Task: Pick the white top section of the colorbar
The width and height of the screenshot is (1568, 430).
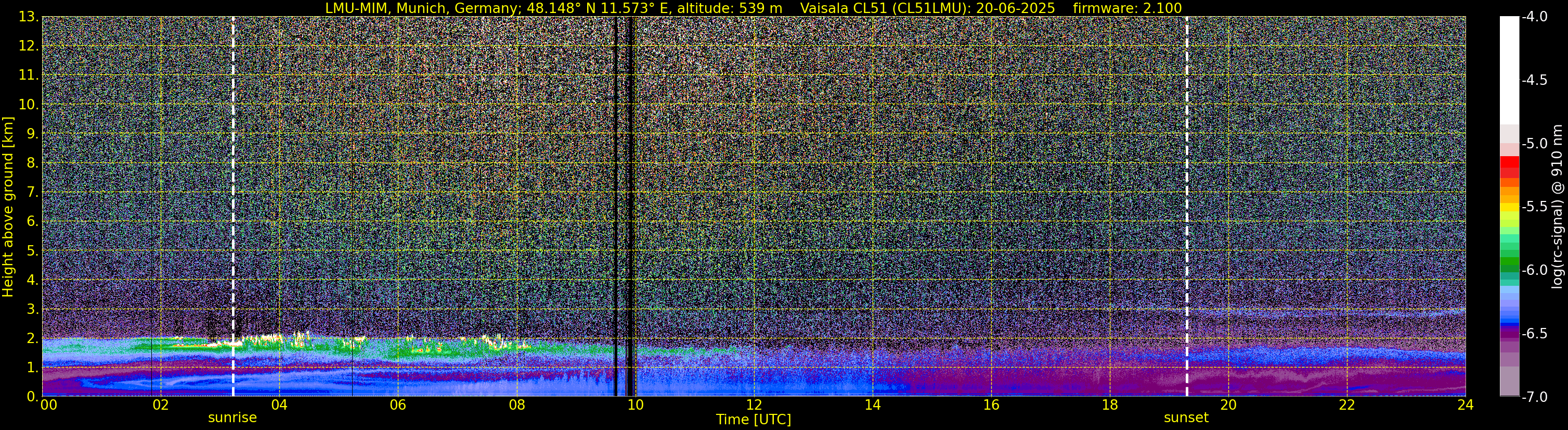Action: (x=1510, y=70)
